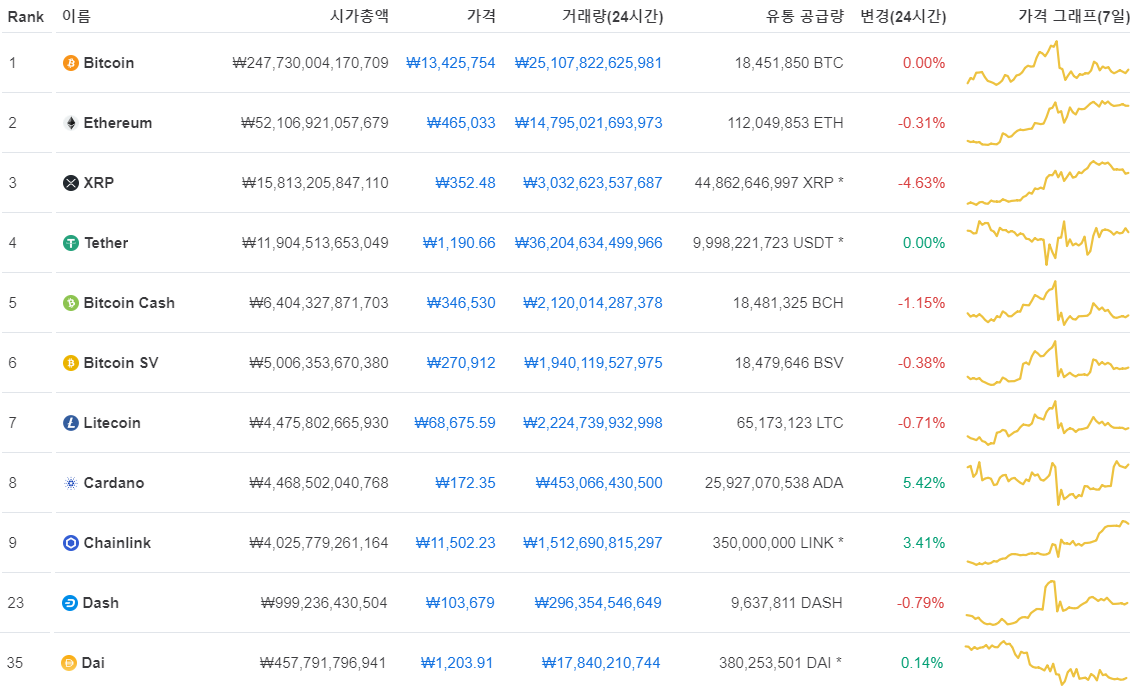Open the Cardano 7-day price graph
The height and width of the screenshot is (693, 1132).
coord(1048,482)
